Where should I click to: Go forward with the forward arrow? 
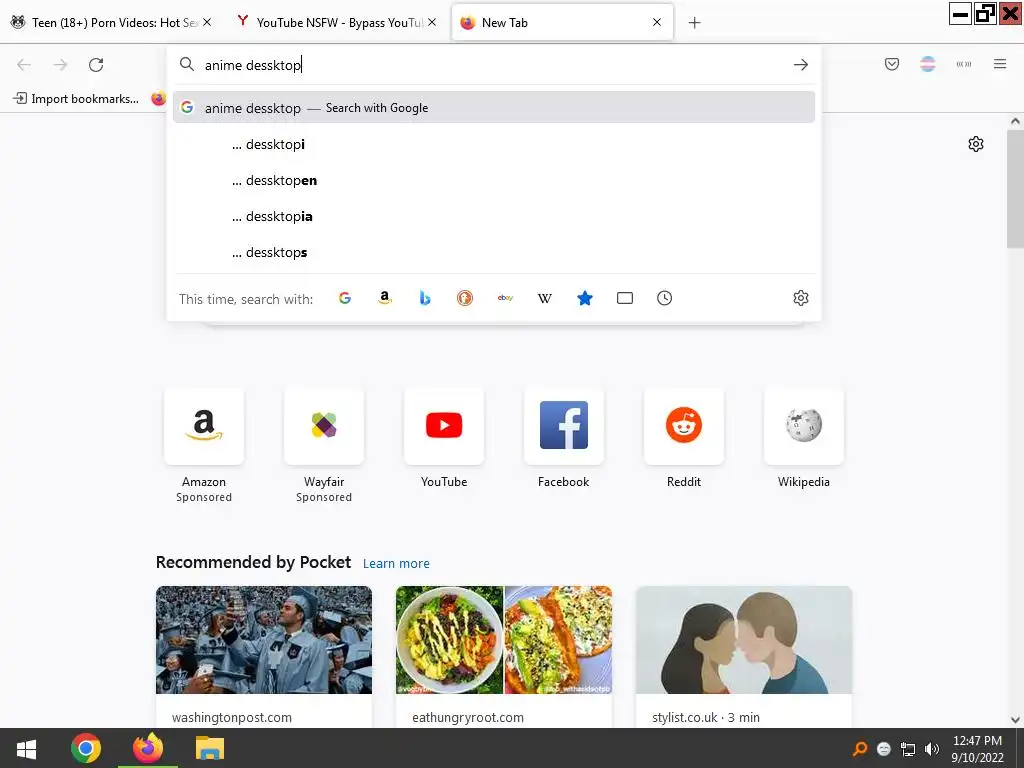[60, 64]
